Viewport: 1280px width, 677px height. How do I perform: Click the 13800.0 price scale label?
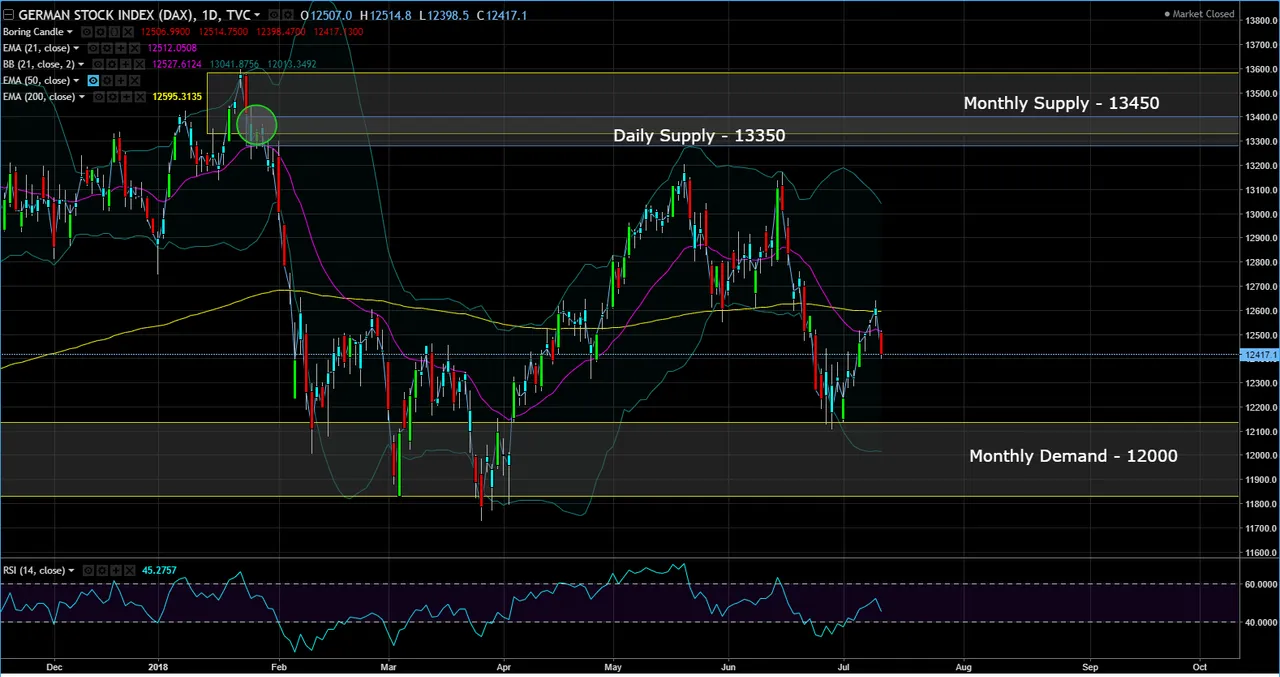pyautogui.click(x=1260, y=20)
